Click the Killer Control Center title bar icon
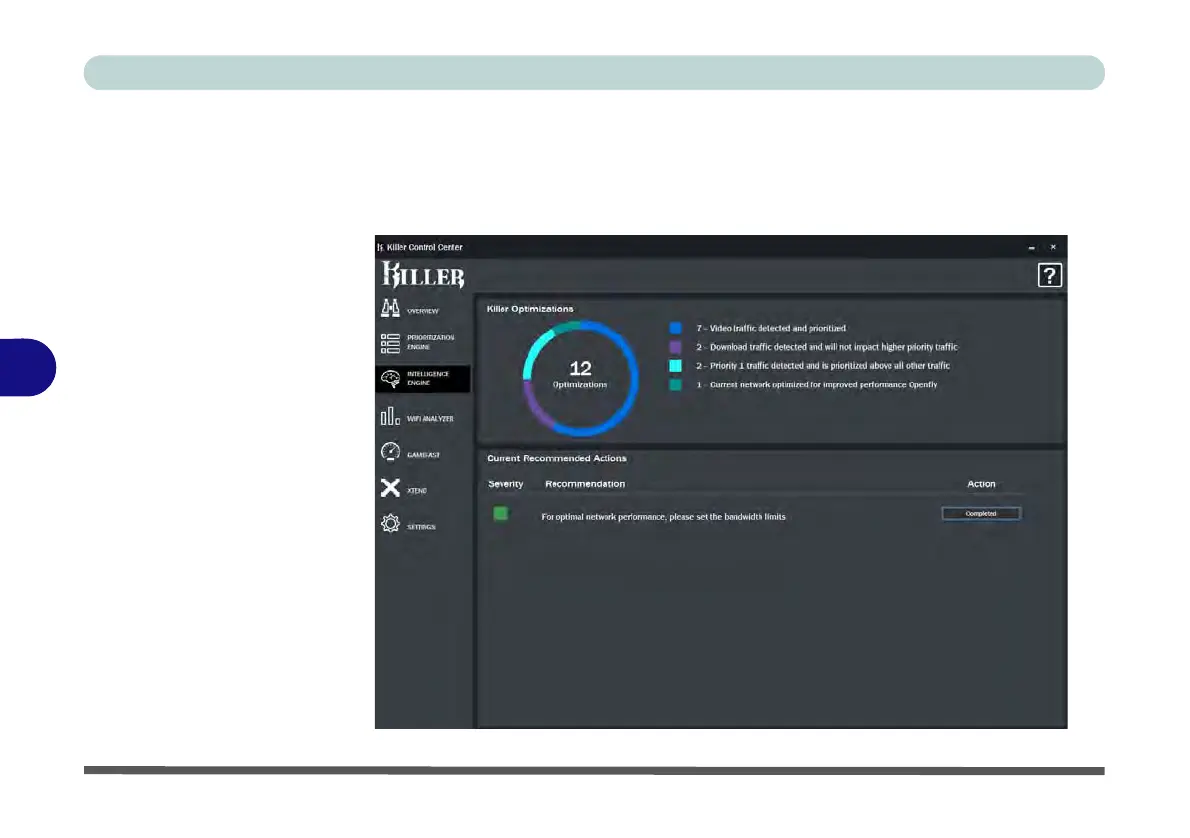This screenshot has width=1190, height=838. coord(380,247)
